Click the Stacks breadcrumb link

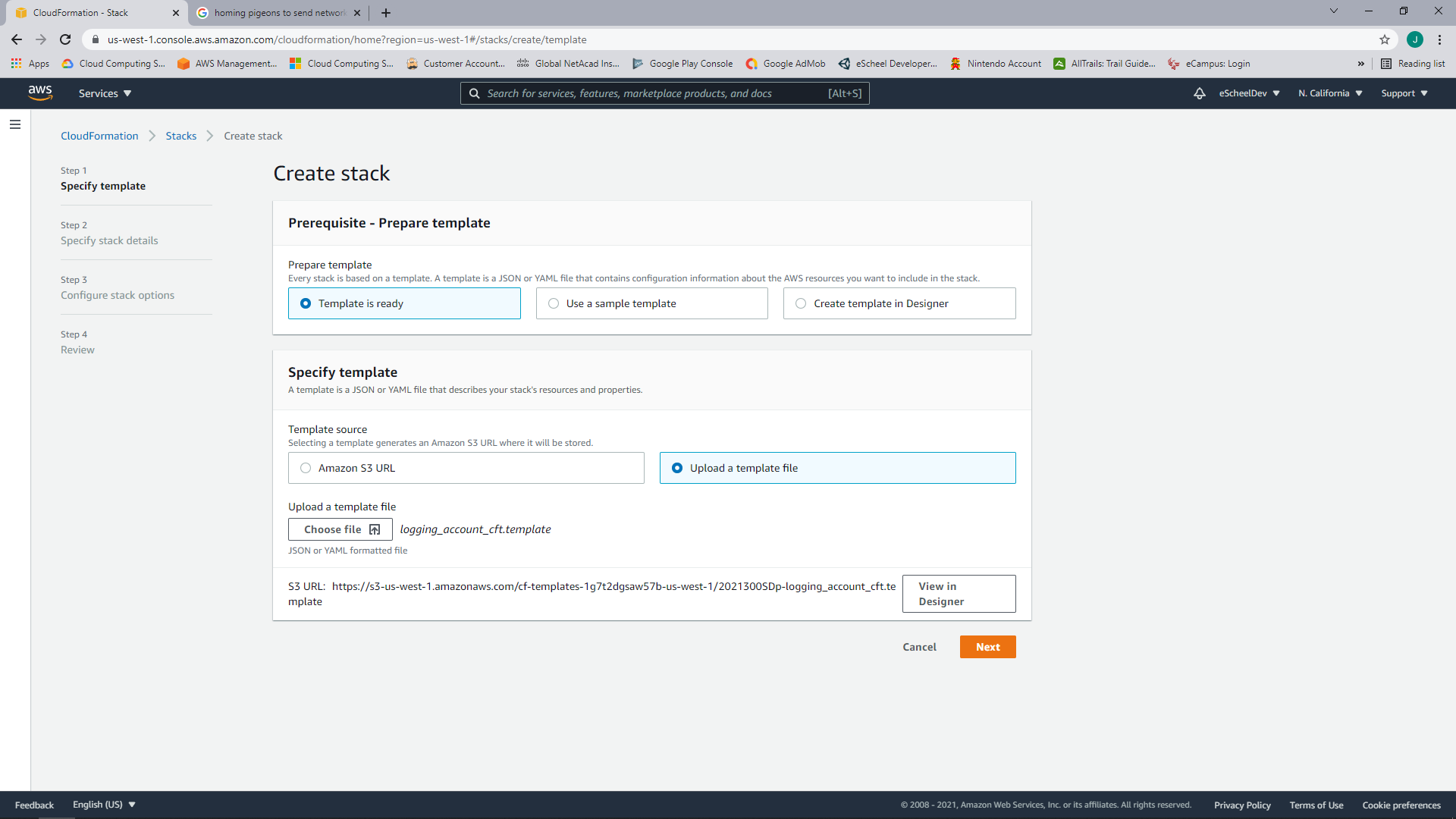click(x=180, y=135)
